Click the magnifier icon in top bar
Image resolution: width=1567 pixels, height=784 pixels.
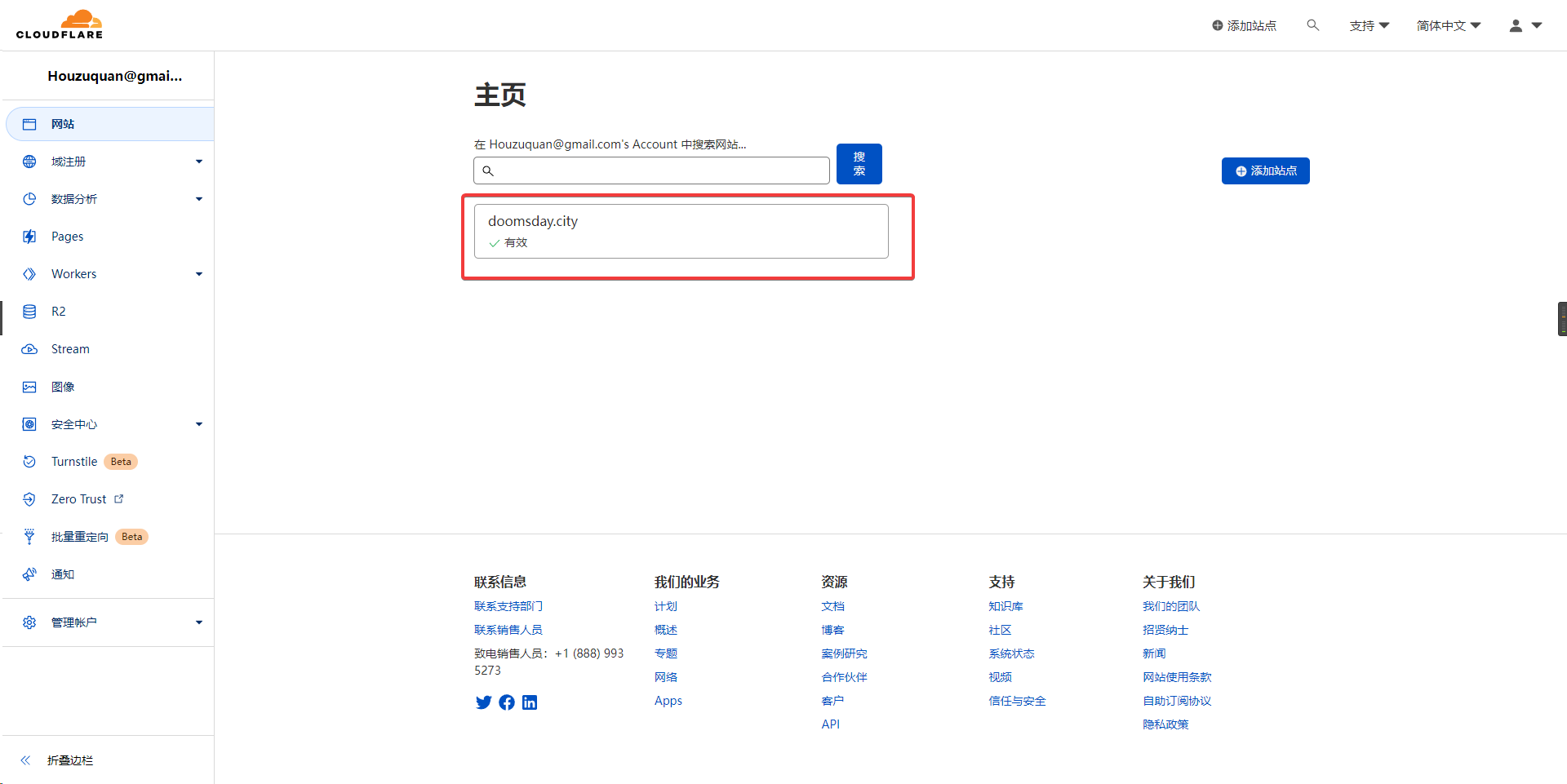pos(1312,25)
